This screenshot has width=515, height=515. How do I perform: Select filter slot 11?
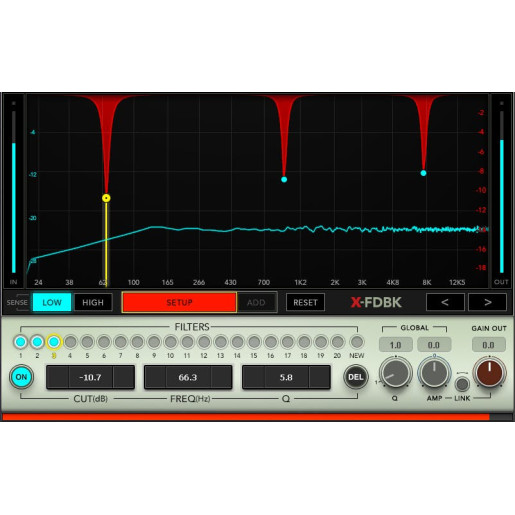click(x=187, y=342)
